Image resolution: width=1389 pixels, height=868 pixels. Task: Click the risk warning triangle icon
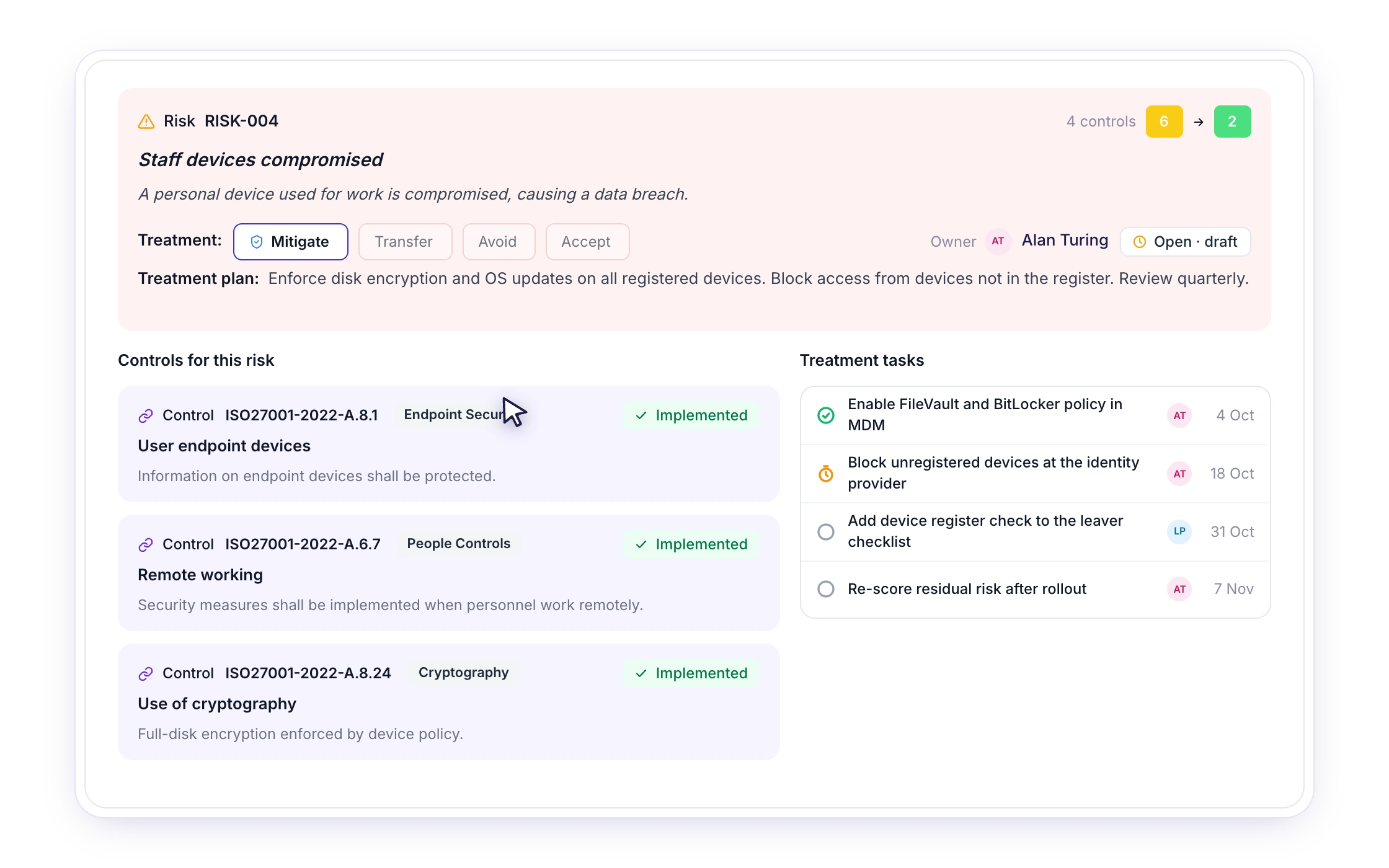146,122
